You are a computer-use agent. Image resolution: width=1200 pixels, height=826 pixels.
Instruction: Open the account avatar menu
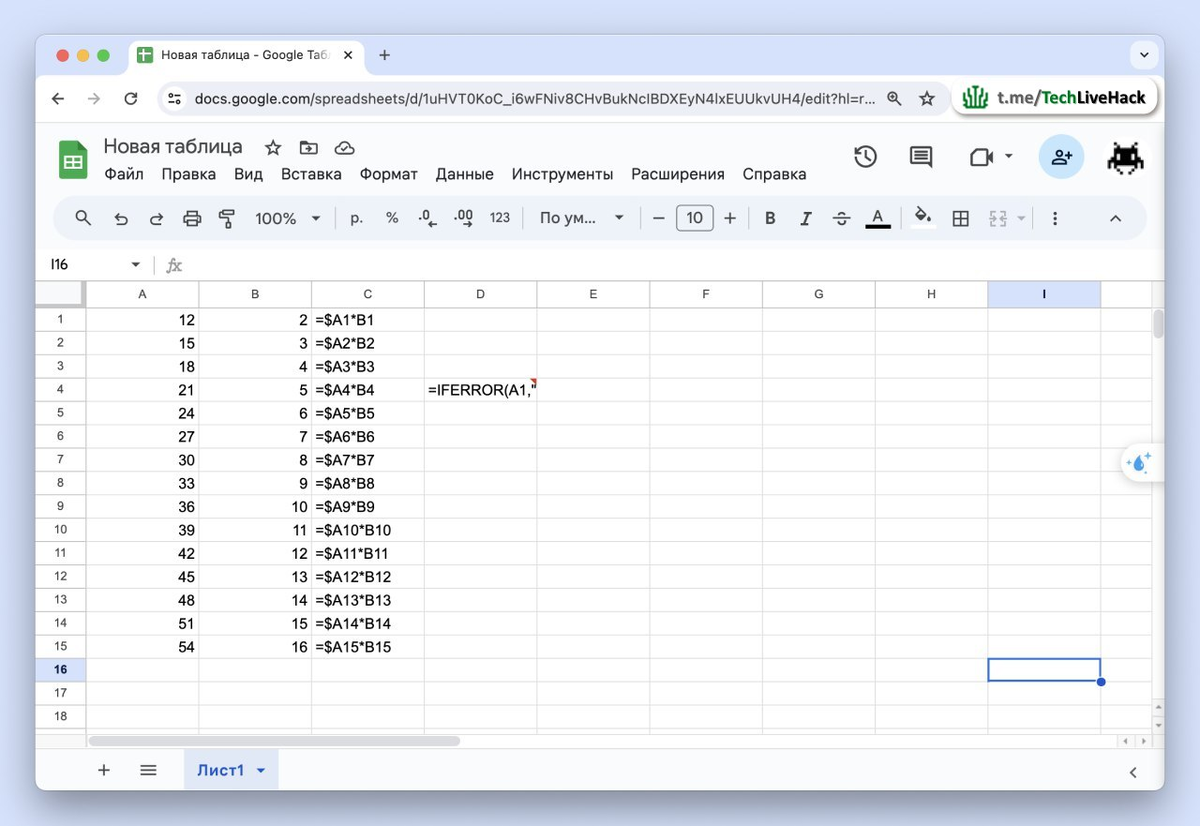pyautogui.click(x=1126, y=157)
